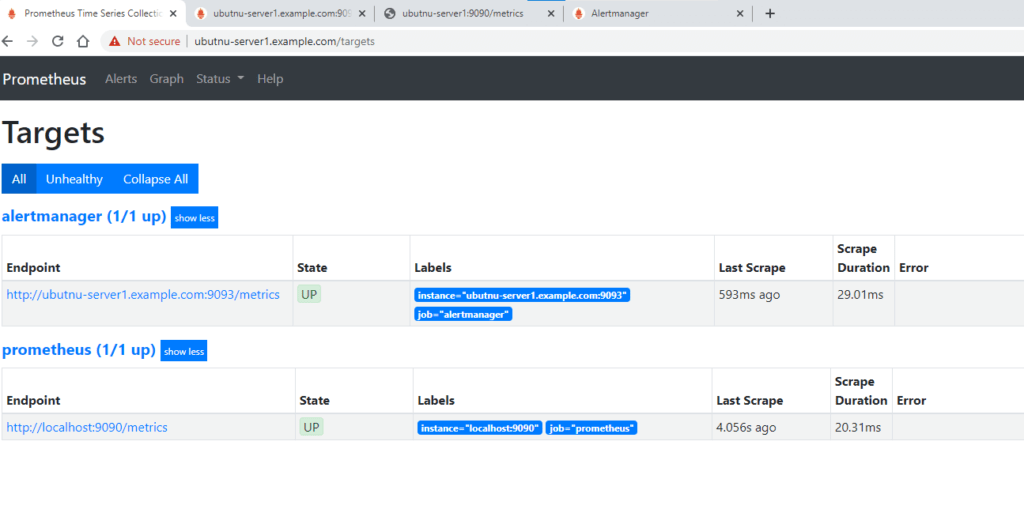Click the Prometheus brand link
1024x513 pixels.
pos(44,79)
